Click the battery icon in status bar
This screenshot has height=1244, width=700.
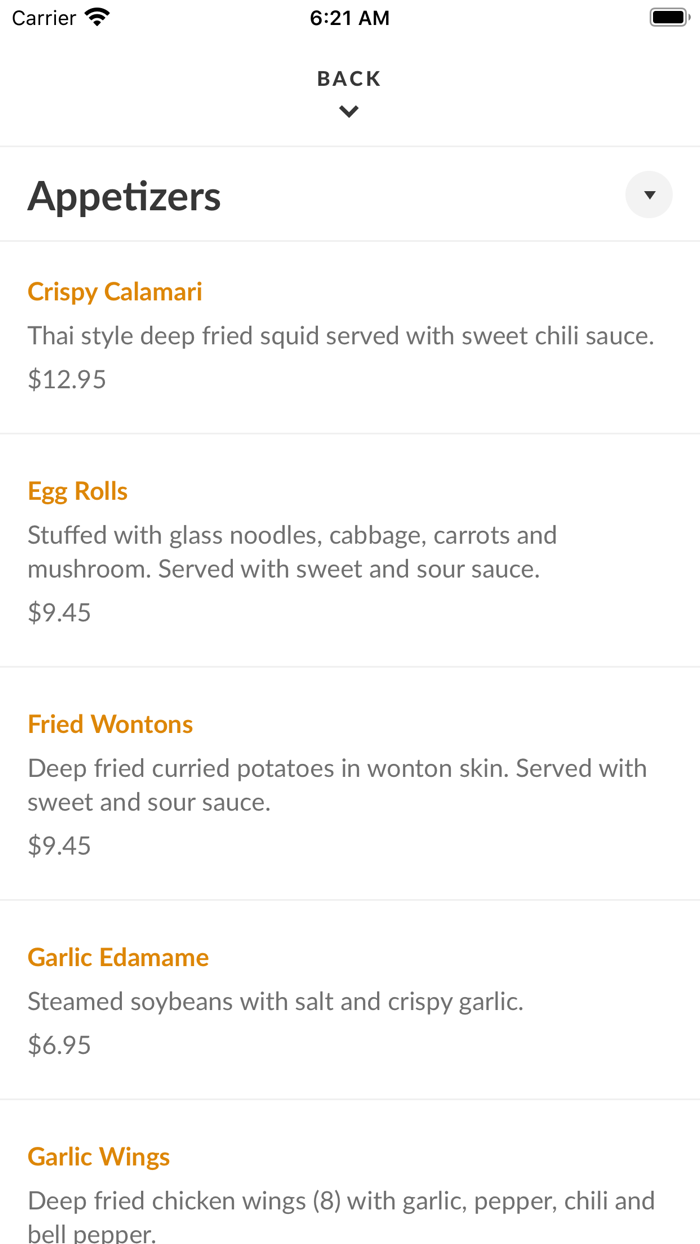point(669,17)
